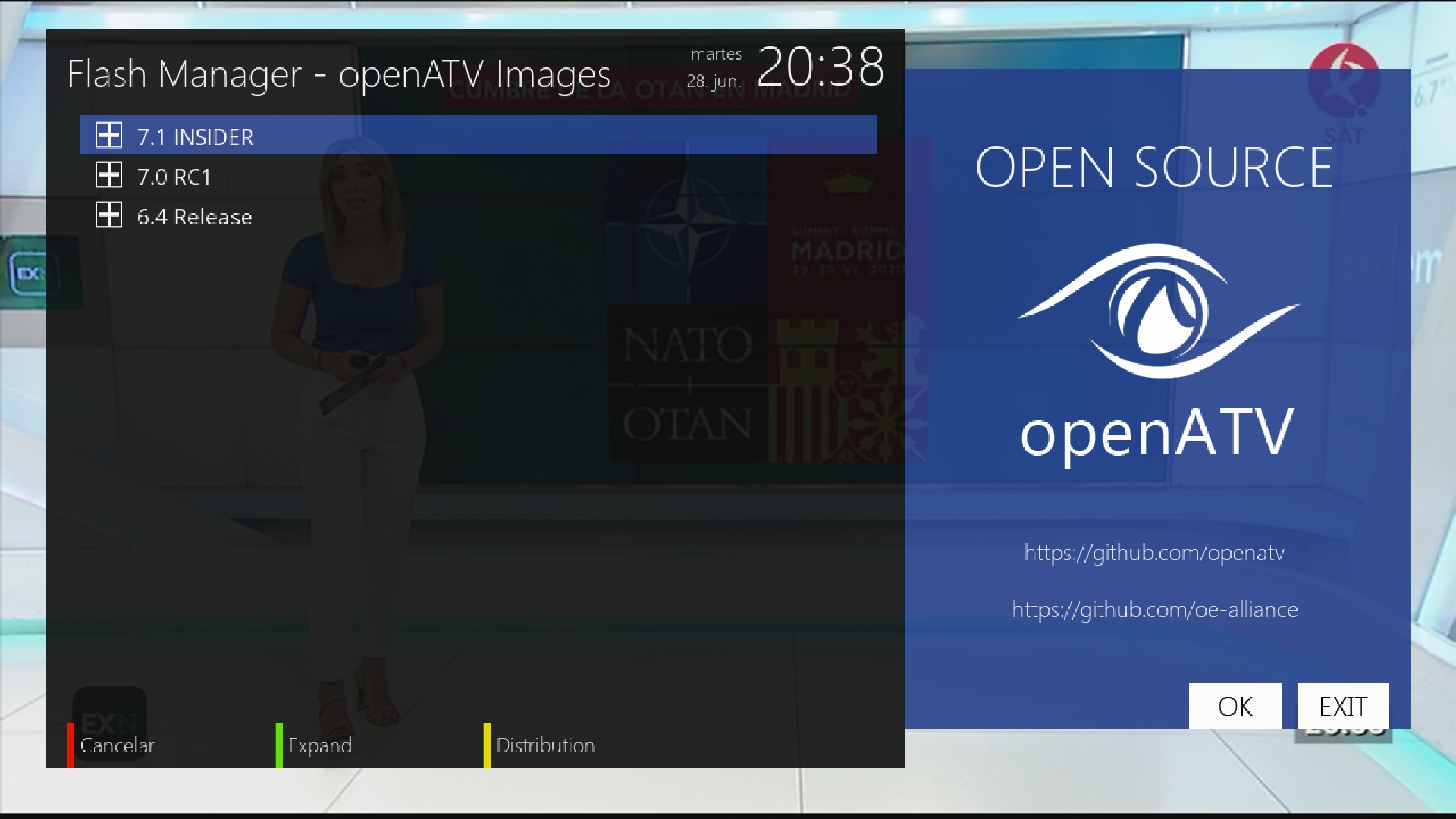Click the green Expand color key
Screen dimensions: 1456x819
(279, 745)
